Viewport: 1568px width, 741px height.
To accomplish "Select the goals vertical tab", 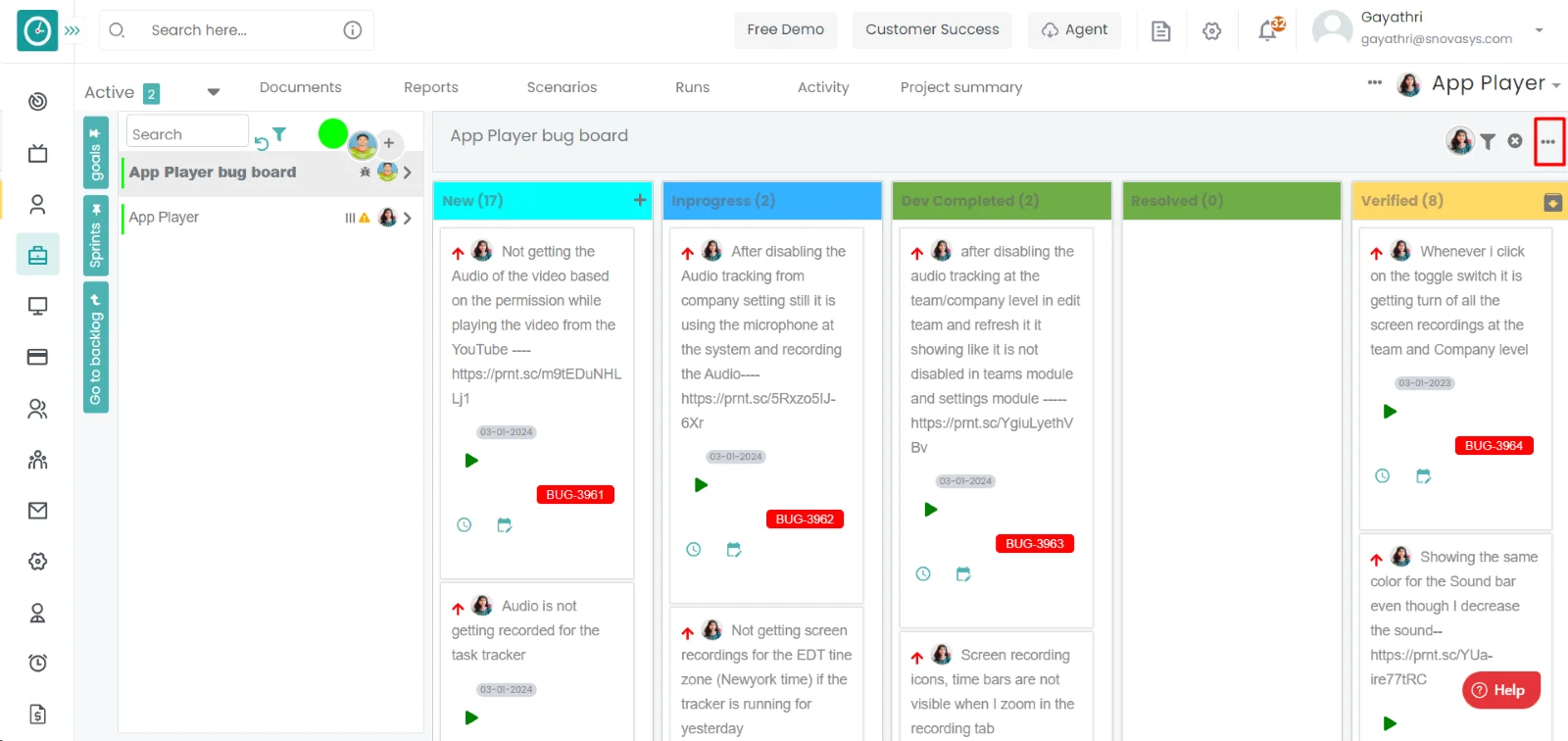I will coord(95,153).
